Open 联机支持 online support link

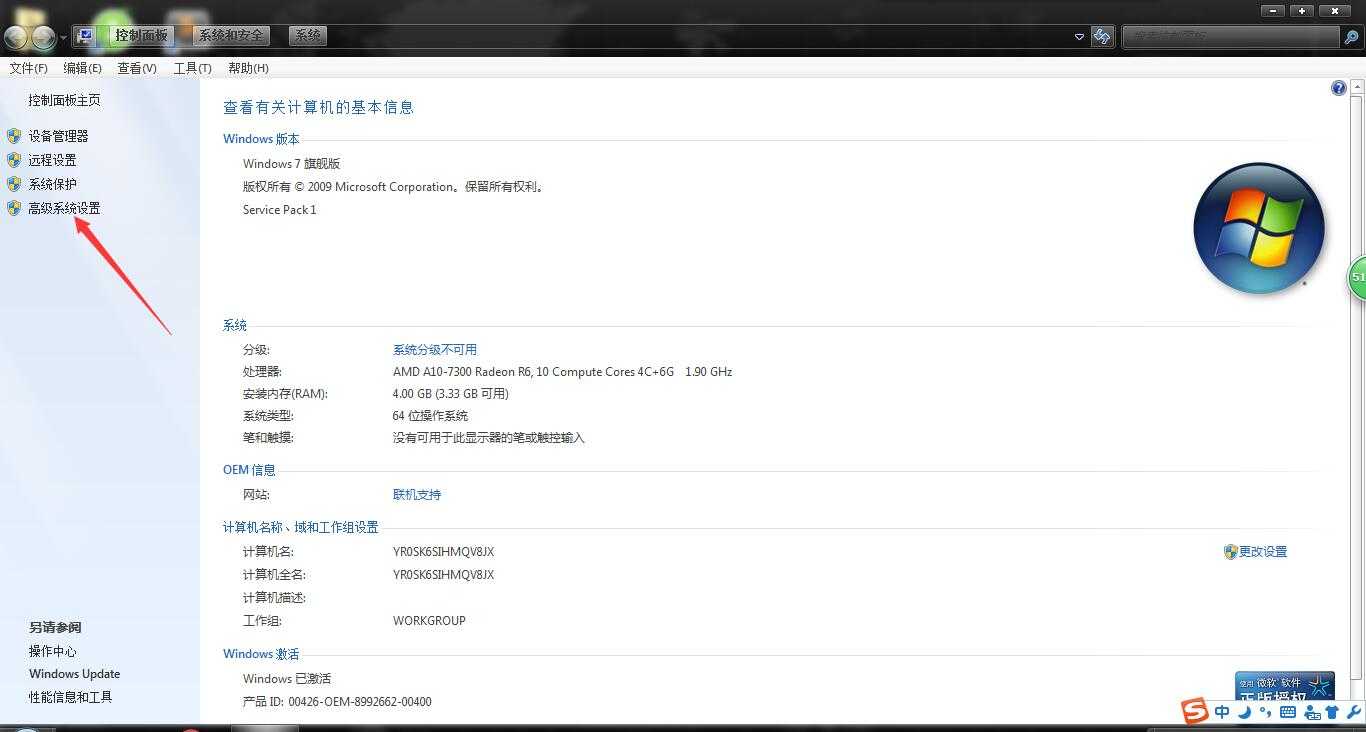pyautogui.click(x=417, y=495)
